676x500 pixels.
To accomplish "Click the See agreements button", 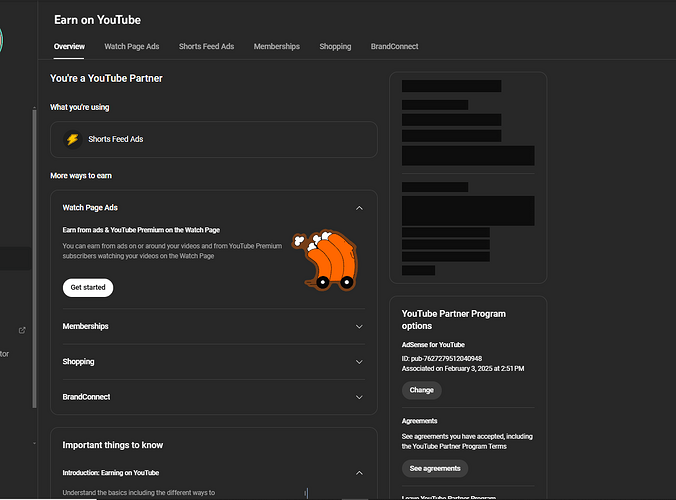I will (x=434, y=468).
